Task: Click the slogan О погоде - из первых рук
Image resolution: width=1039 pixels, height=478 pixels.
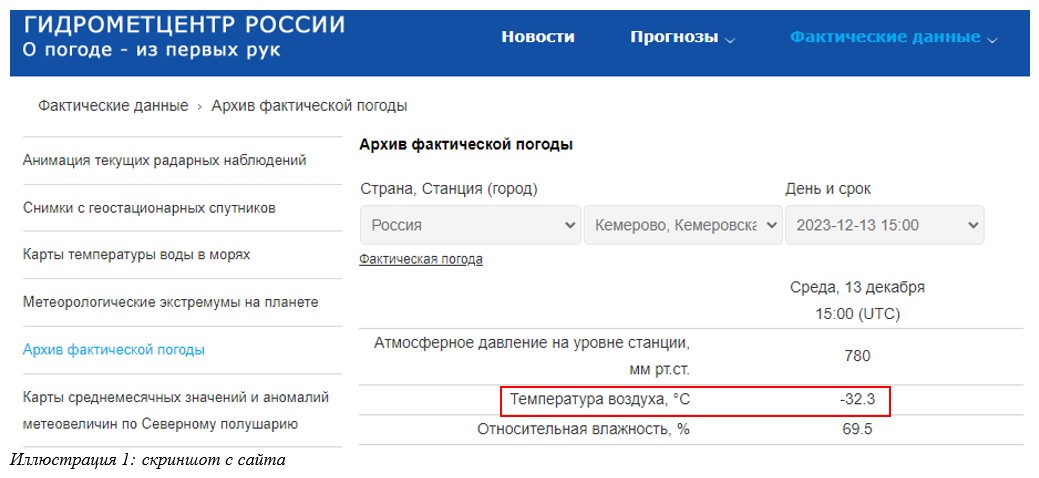Action: 152,50
